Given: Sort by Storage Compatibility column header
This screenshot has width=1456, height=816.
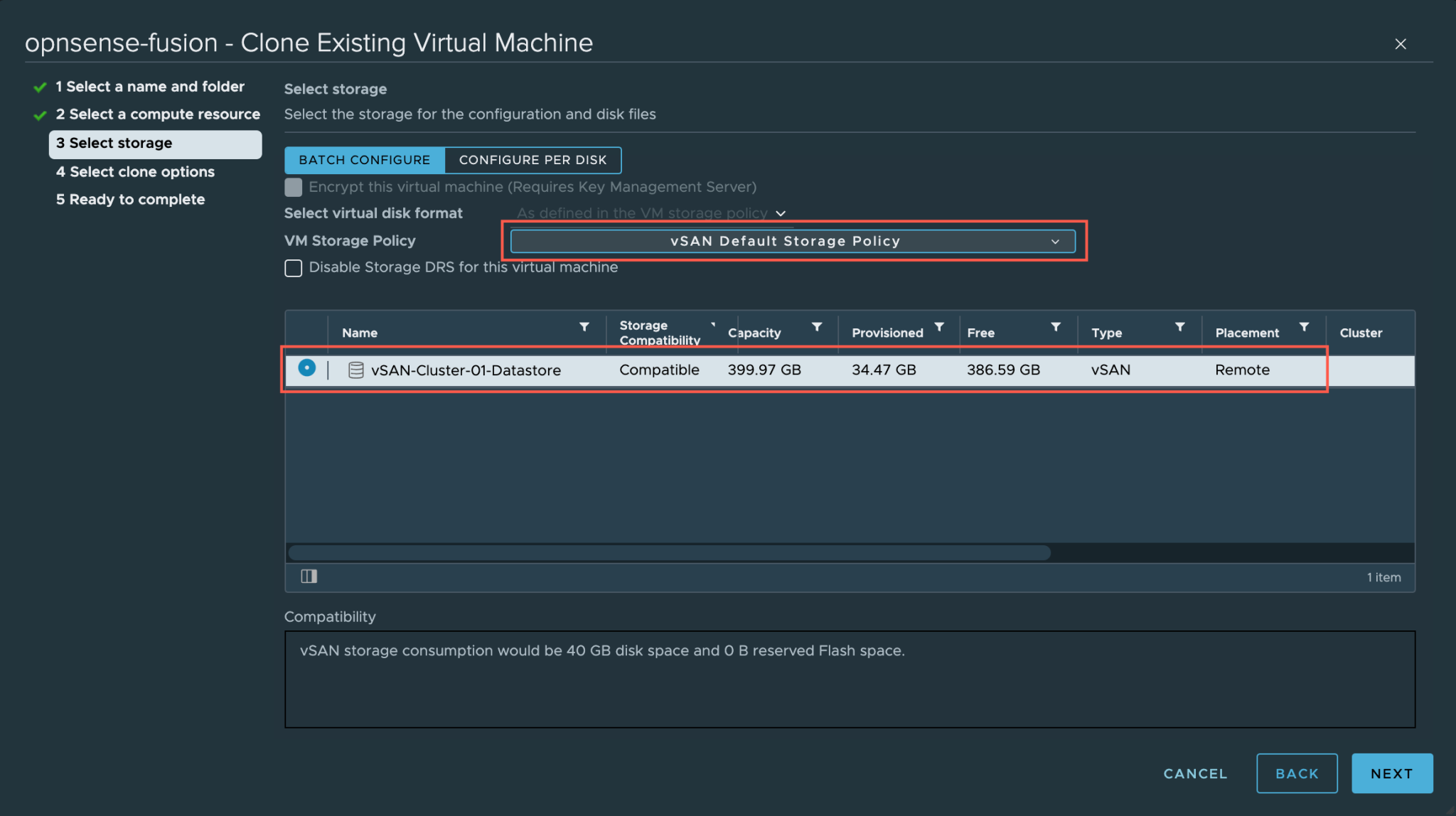Looking at the screenshot, I should tap(660, 333).
